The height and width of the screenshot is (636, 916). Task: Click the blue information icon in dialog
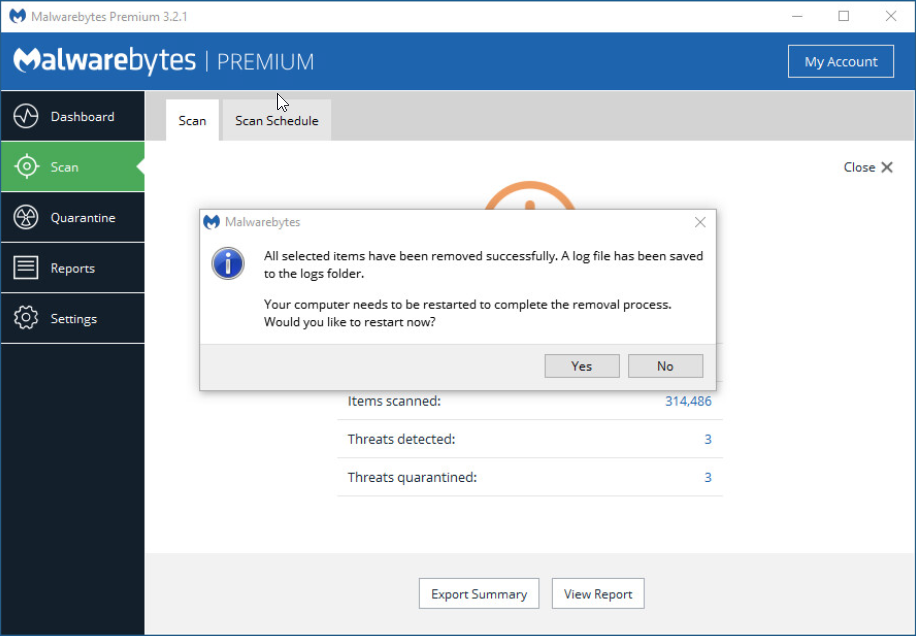point(228,263)
